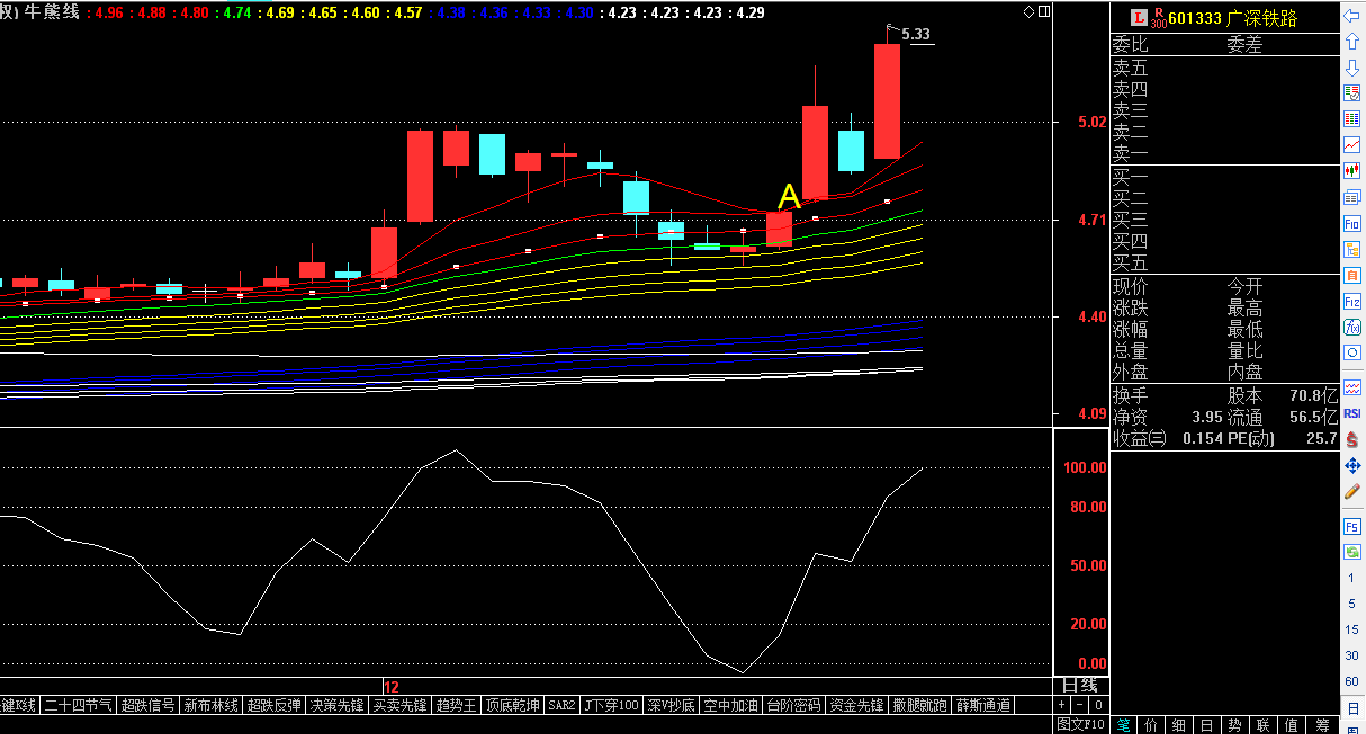Click the 日线 period label
The width and height of the screenshot is (1366, 734).
pyautogui.click(x=1080, y=686)
